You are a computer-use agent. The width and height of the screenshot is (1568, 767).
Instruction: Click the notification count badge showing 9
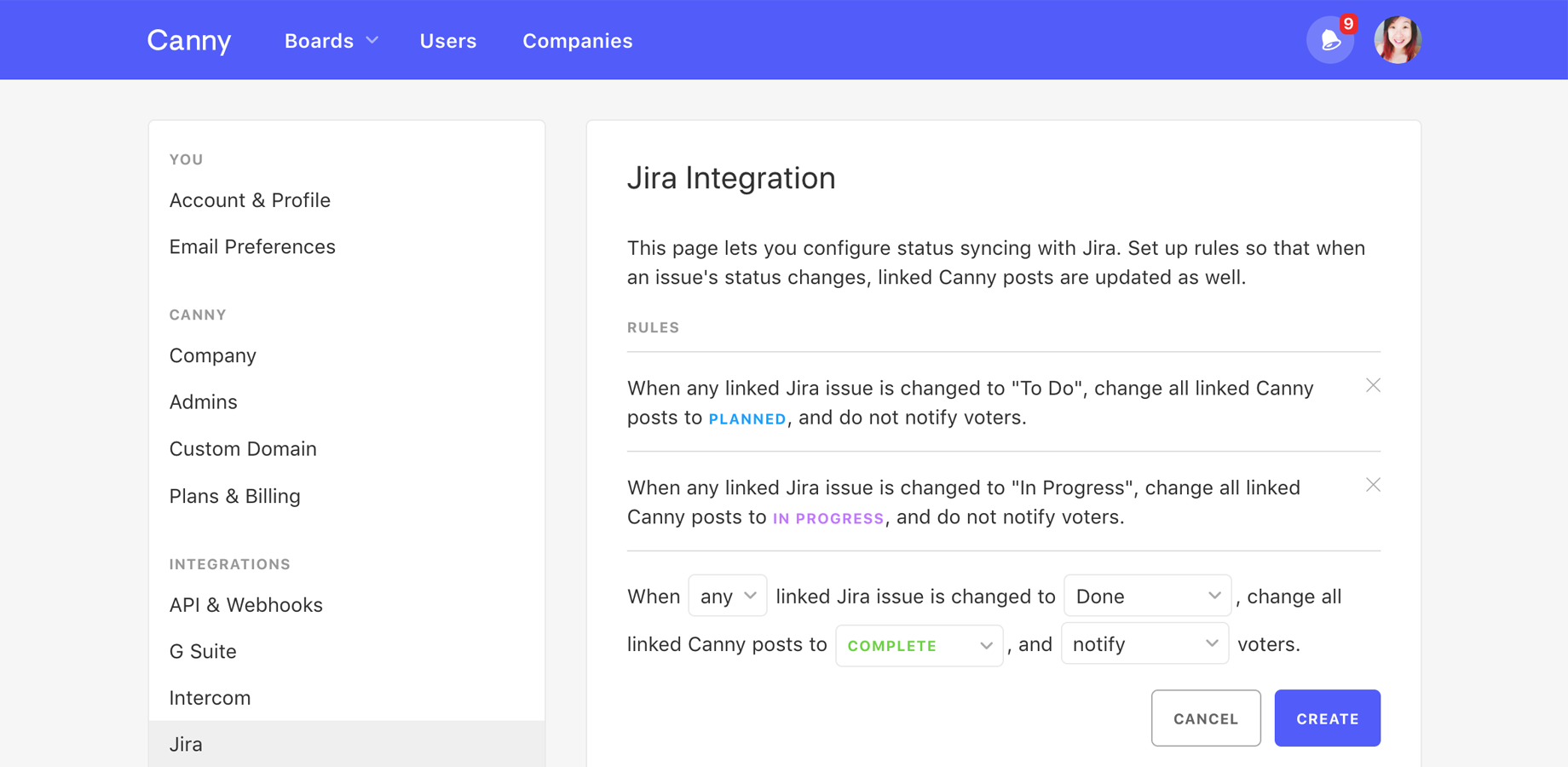pos(1348,24)
